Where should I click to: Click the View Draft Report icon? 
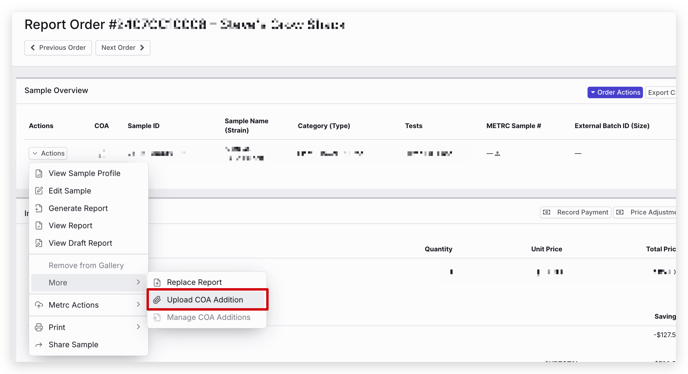(x=39, y=243)
